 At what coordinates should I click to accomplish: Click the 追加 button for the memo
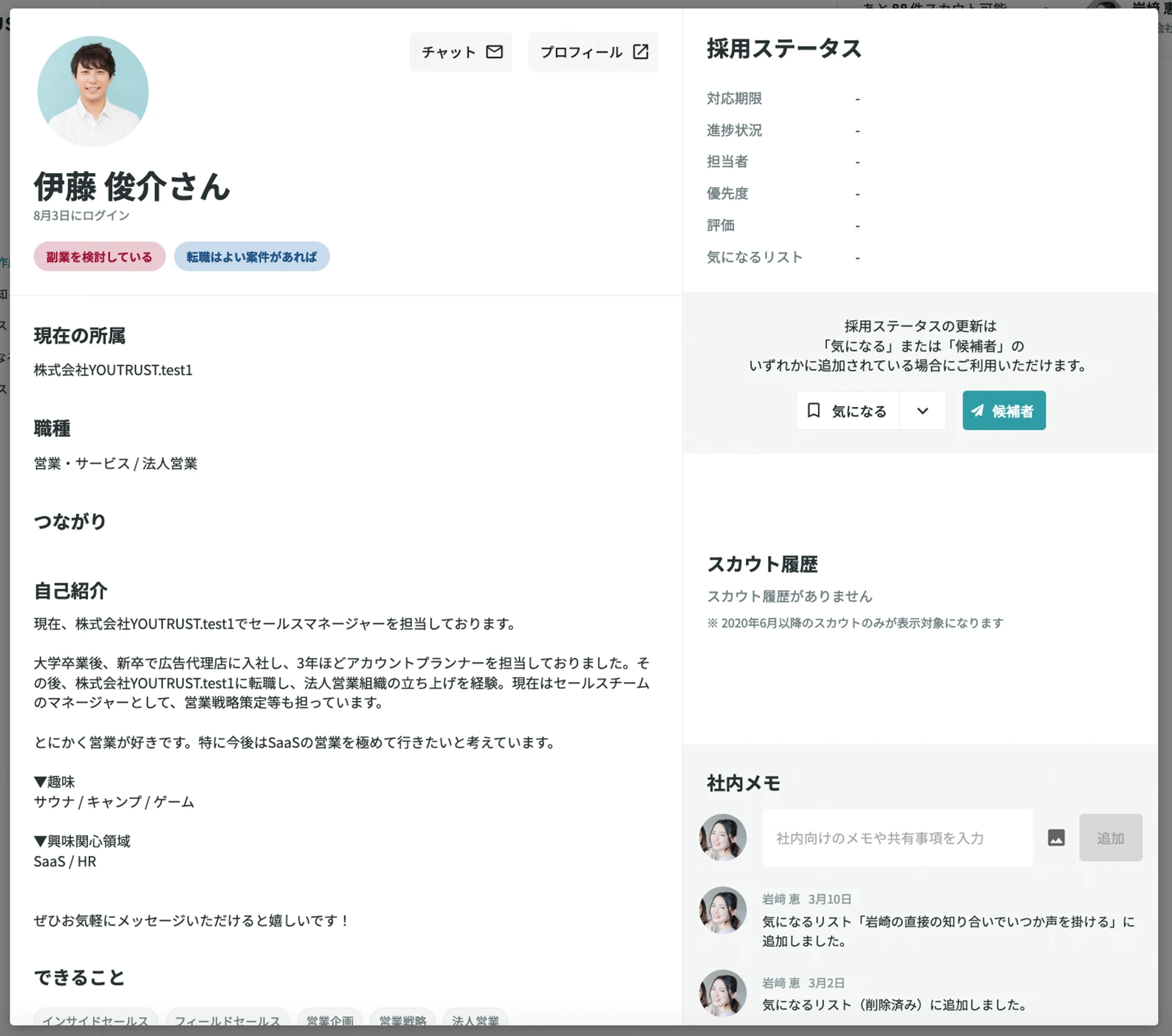pyautogui.click(x=1110, y=838)
